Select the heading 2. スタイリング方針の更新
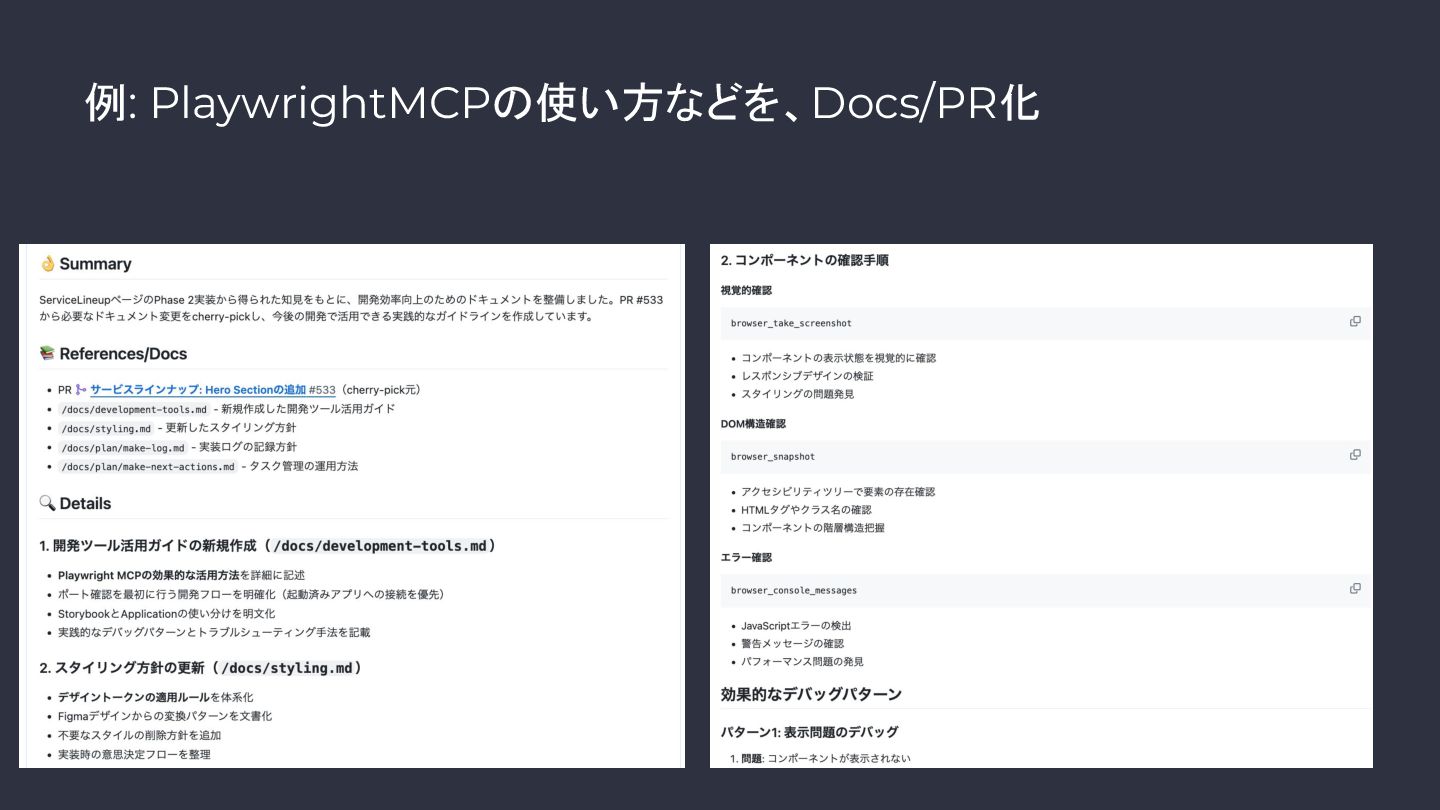Image resolution: width=1440 pixels, height=810 pixels. 201,667
